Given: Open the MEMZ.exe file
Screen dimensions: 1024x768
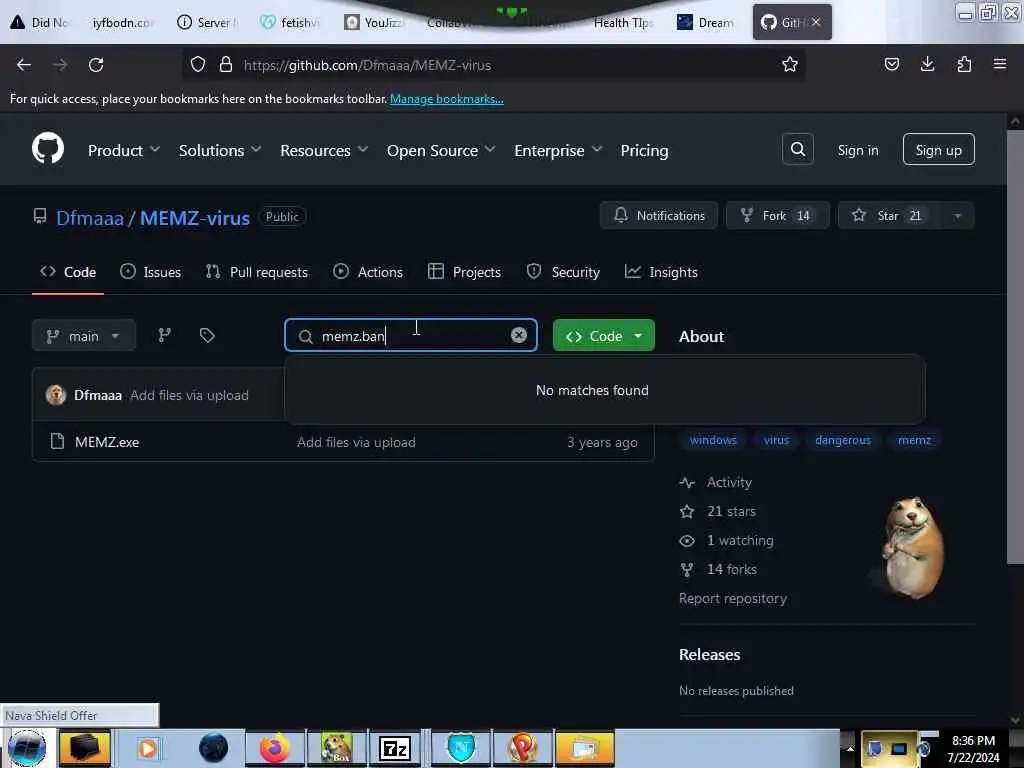Looking at the screenshot, I should click(107, 441).
